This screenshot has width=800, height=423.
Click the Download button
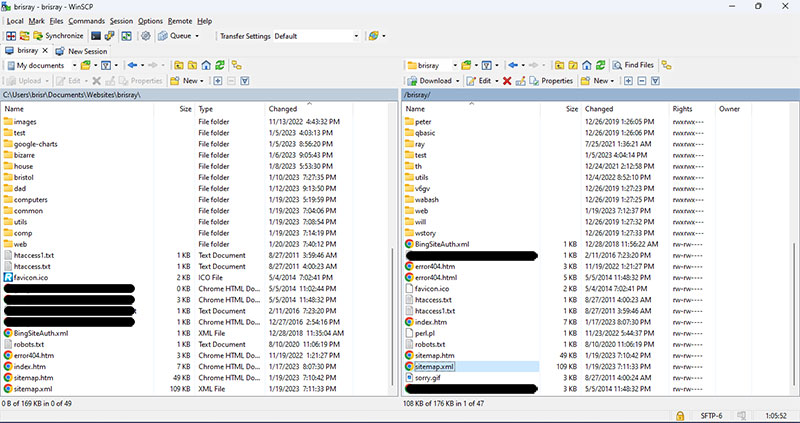click(x=430, y=81)
